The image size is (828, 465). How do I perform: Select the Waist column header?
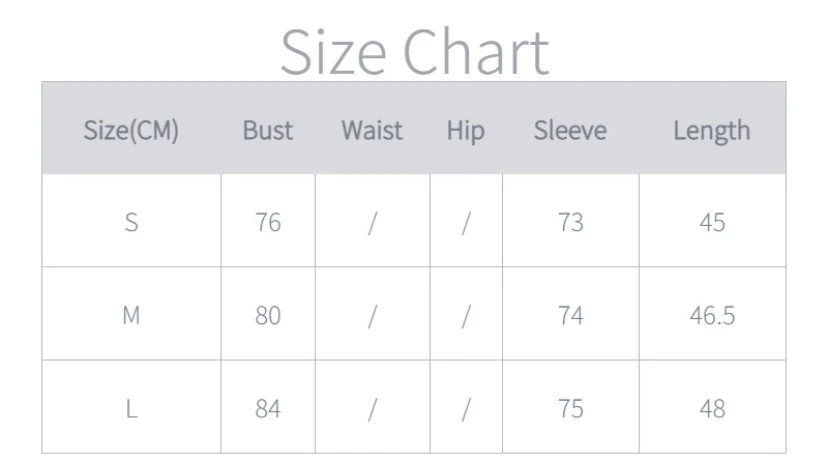[372, 130]
